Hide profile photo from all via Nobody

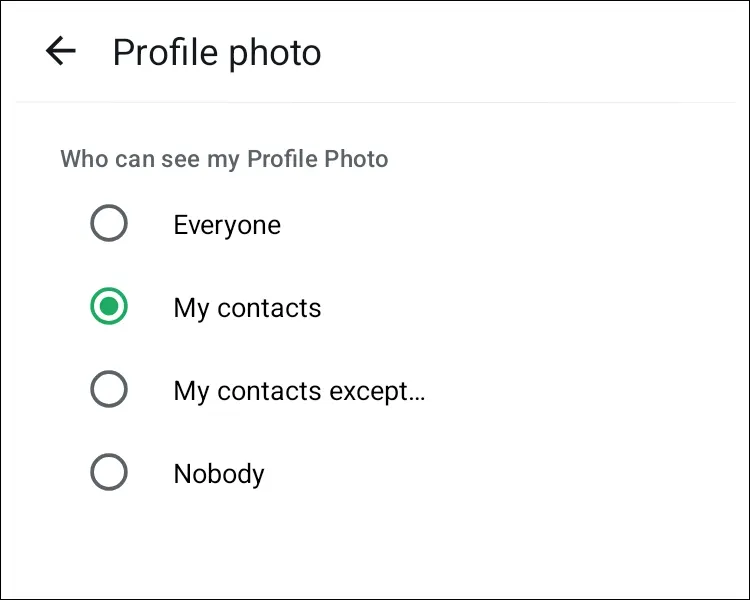click(109, 473)
